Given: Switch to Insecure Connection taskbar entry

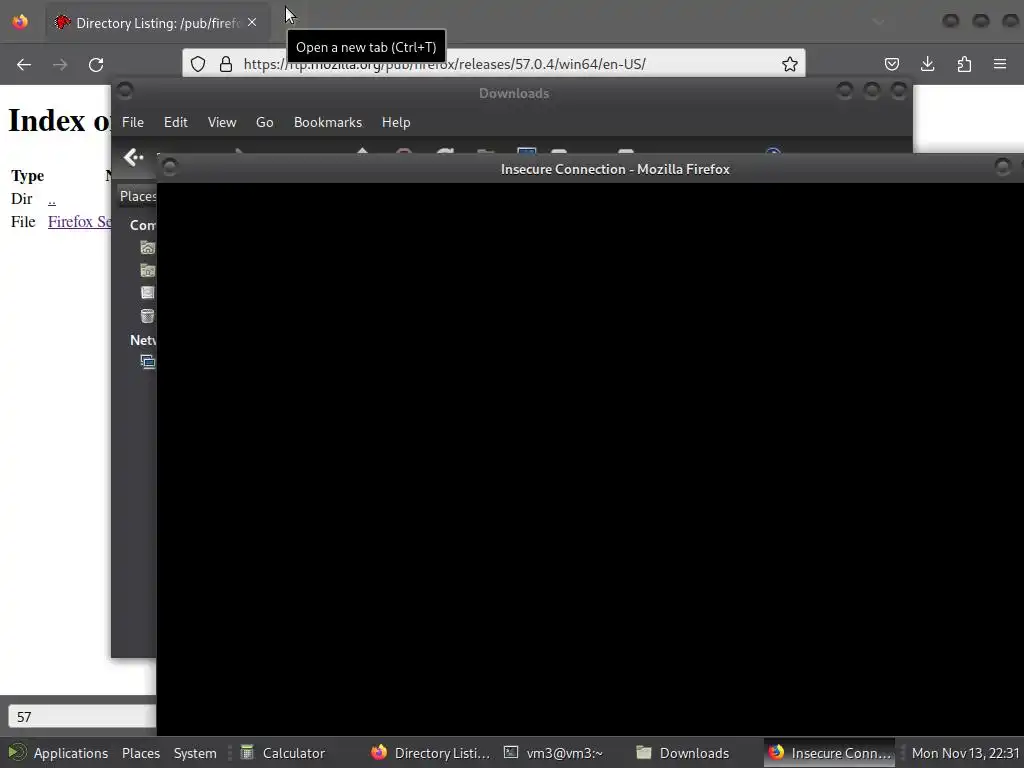Looking at the screenshot, I should pyautogui.click(x=830, y=753).
